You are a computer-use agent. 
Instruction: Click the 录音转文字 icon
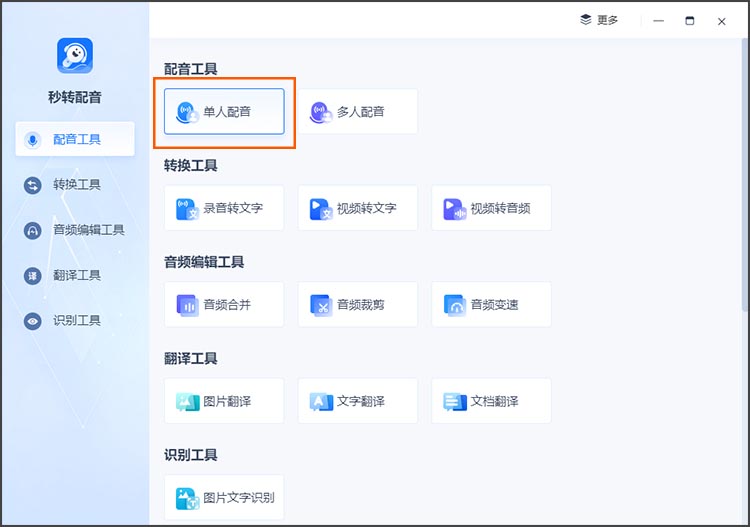[187, 209]
